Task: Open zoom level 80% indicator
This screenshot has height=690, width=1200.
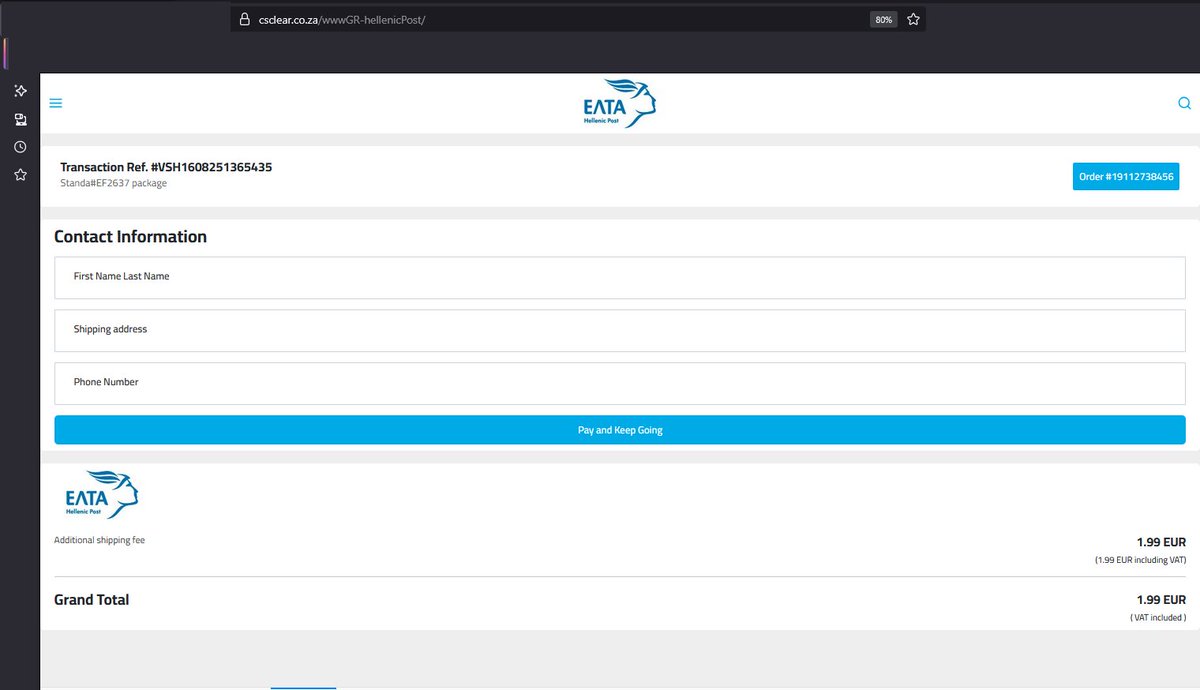Action: 883,19
